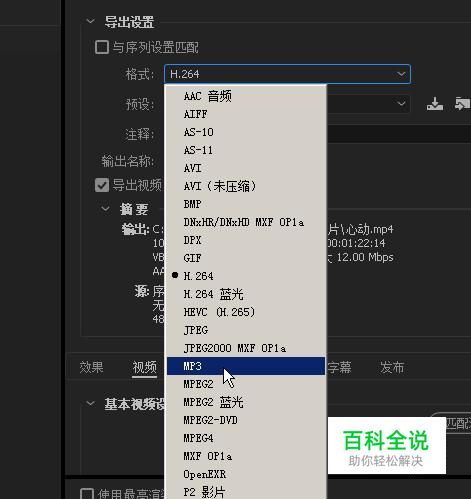
Task: Choose BMP in format list
Action: [246, 204]
